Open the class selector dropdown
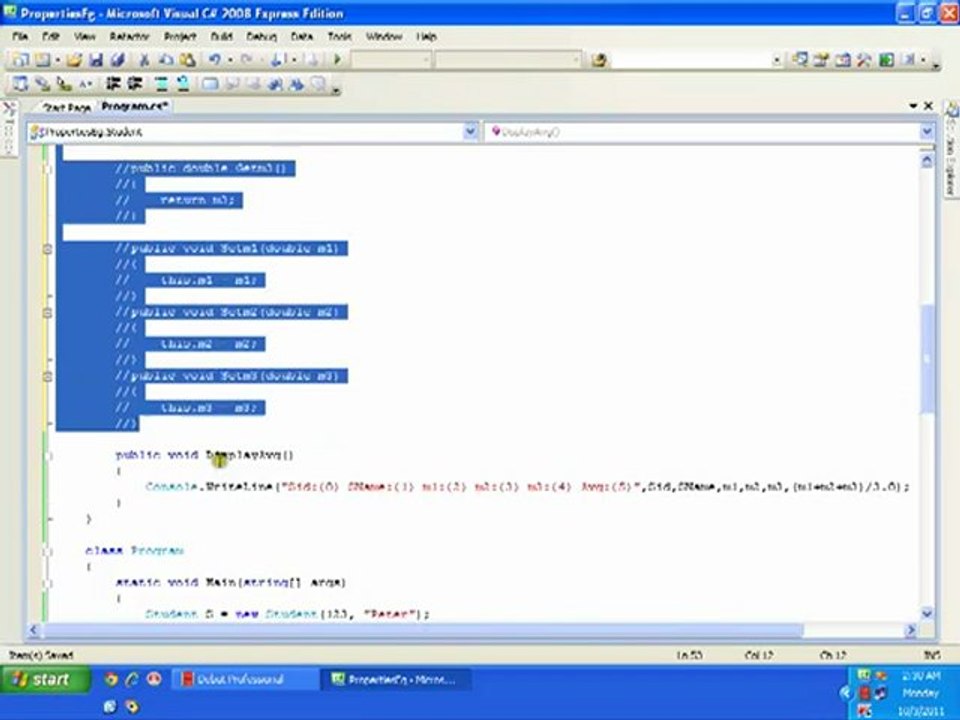 pyautogui.click(x=470, y=131)
